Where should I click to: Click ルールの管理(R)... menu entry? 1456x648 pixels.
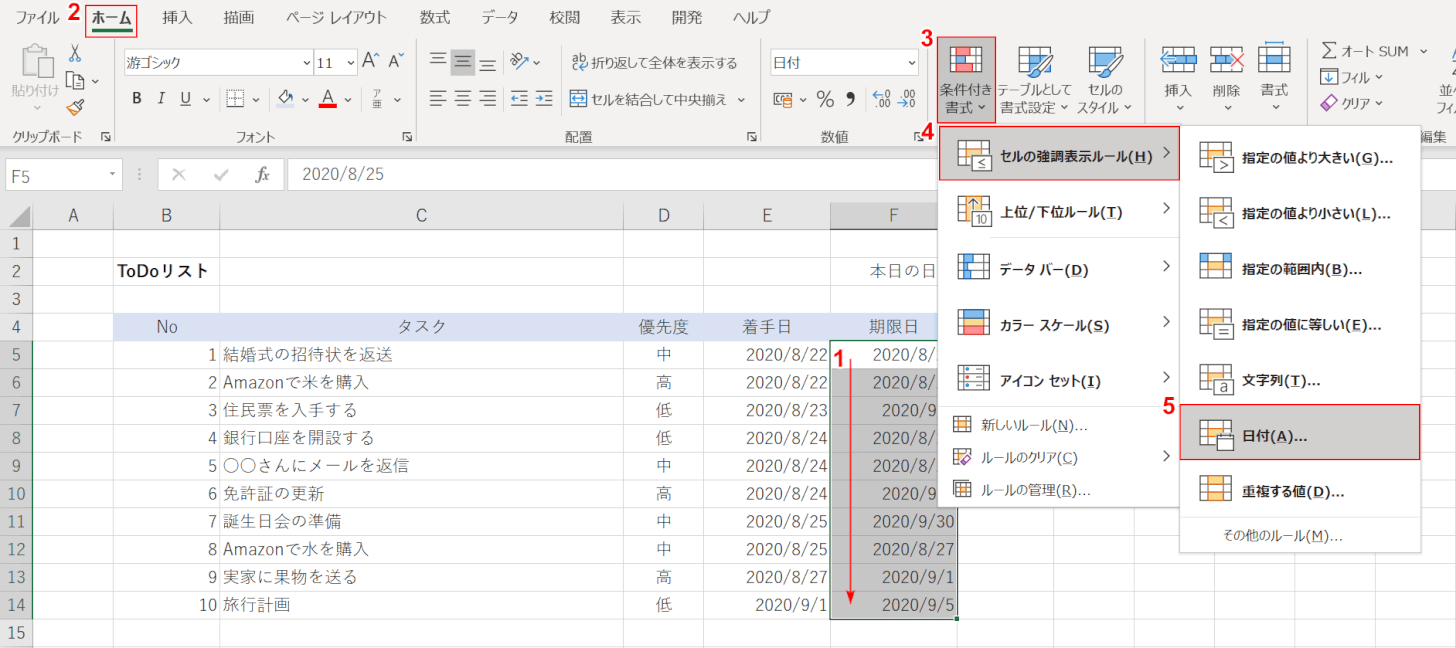pyautogui.click(x=1059, y=490)
